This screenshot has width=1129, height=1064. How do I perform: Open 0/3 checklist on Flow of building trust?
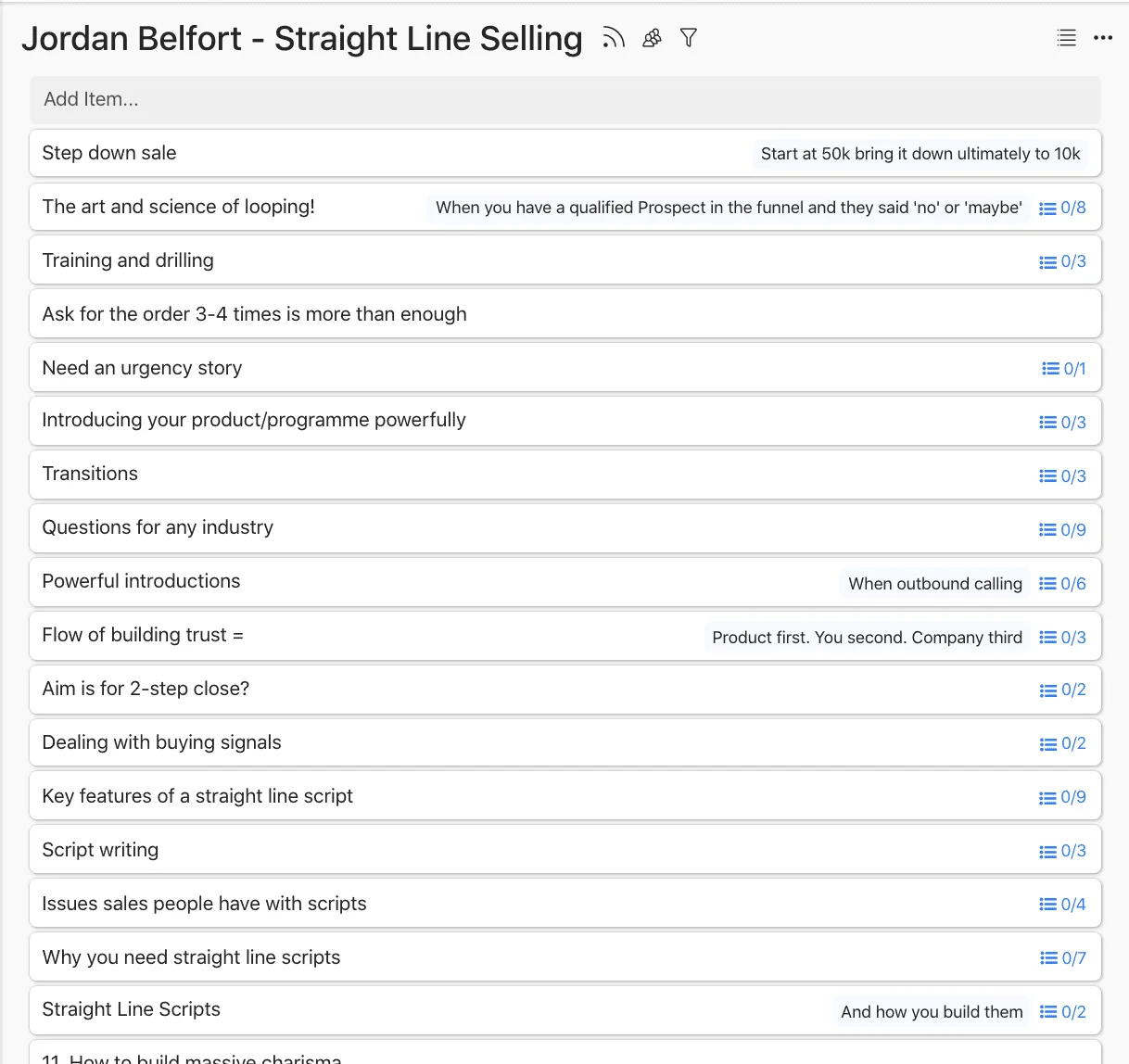pyautogui.click(x=1062, y=638)
